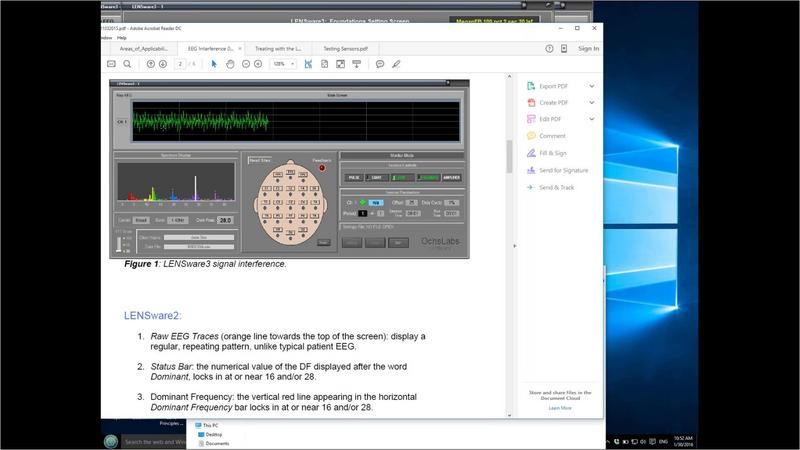Select Desktop in Explorer tree
This screenshot has width=800, height=450.
pyautogui.click(x=210, y=434)
